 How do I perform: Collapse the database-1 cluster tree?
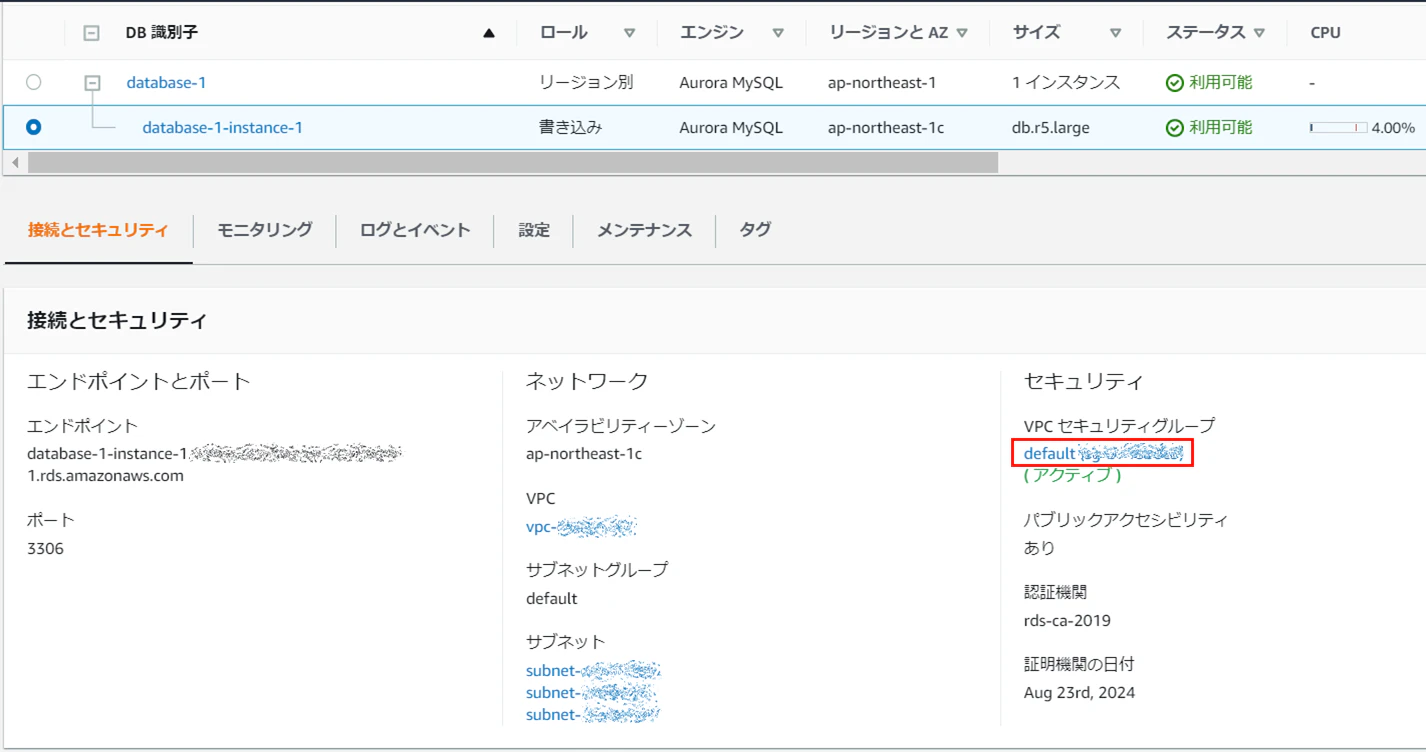click(x=92, y=83)
